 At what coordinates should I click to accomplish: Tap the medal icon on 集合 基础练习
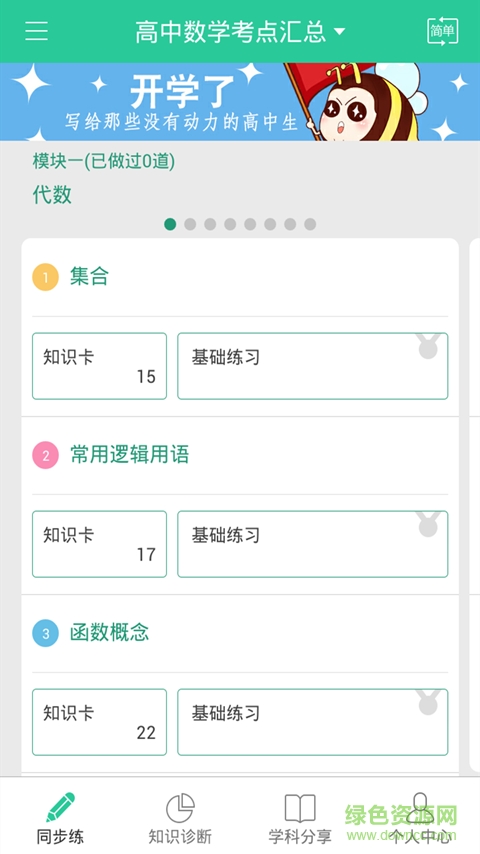coord(428,346)
